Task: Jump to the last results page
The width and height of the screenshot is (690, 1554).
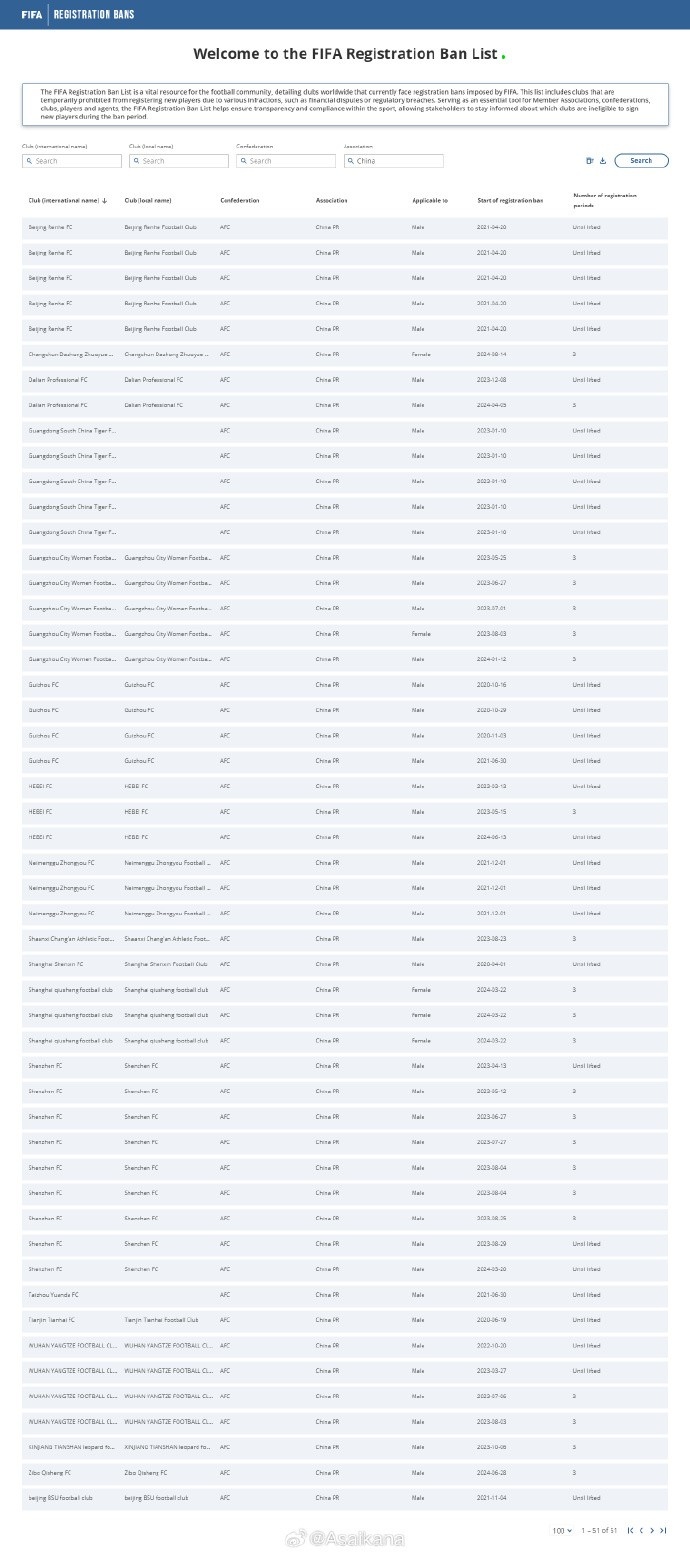Action: pyautogui.click(x=663, y=1530)
